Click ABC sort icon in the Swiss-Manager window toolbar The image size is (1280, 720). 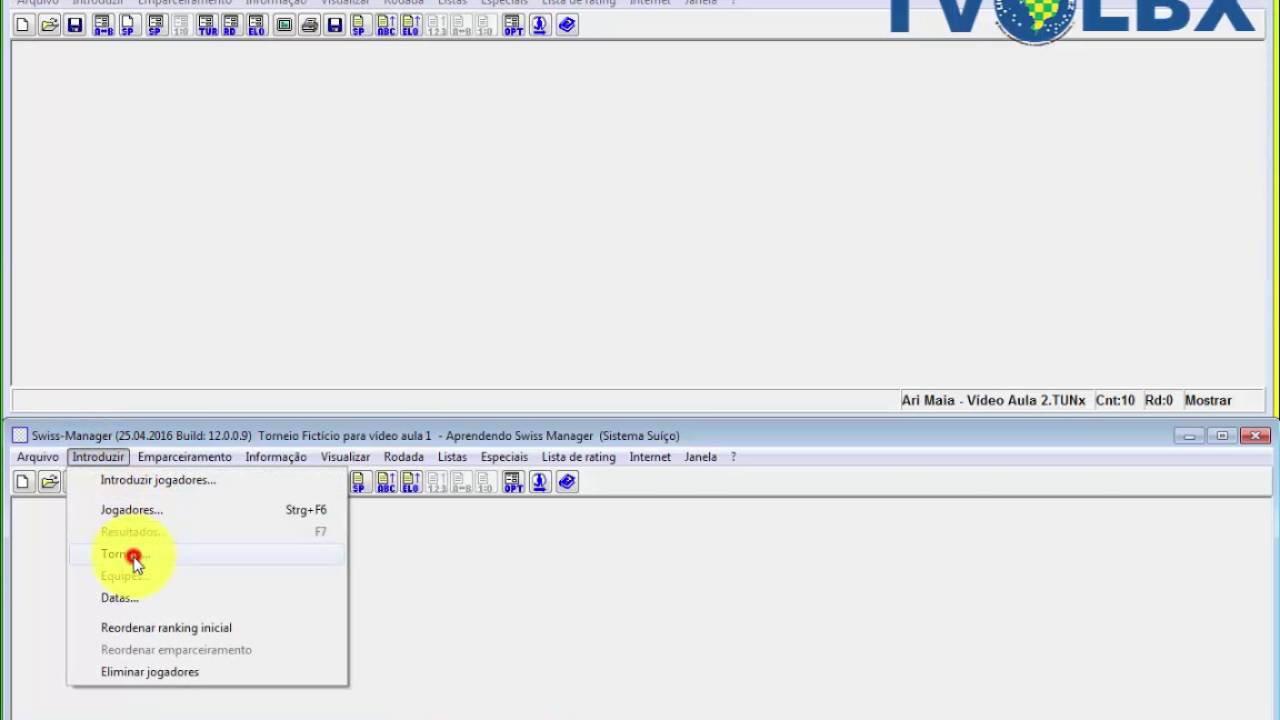coord(386,482)
